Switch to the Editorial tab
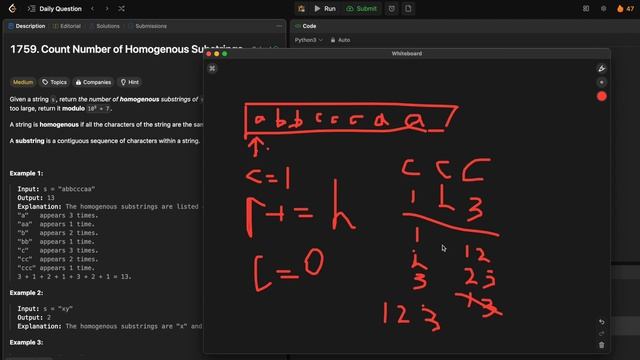Viewport: 640px width, 360px height. tap(67, 26)
